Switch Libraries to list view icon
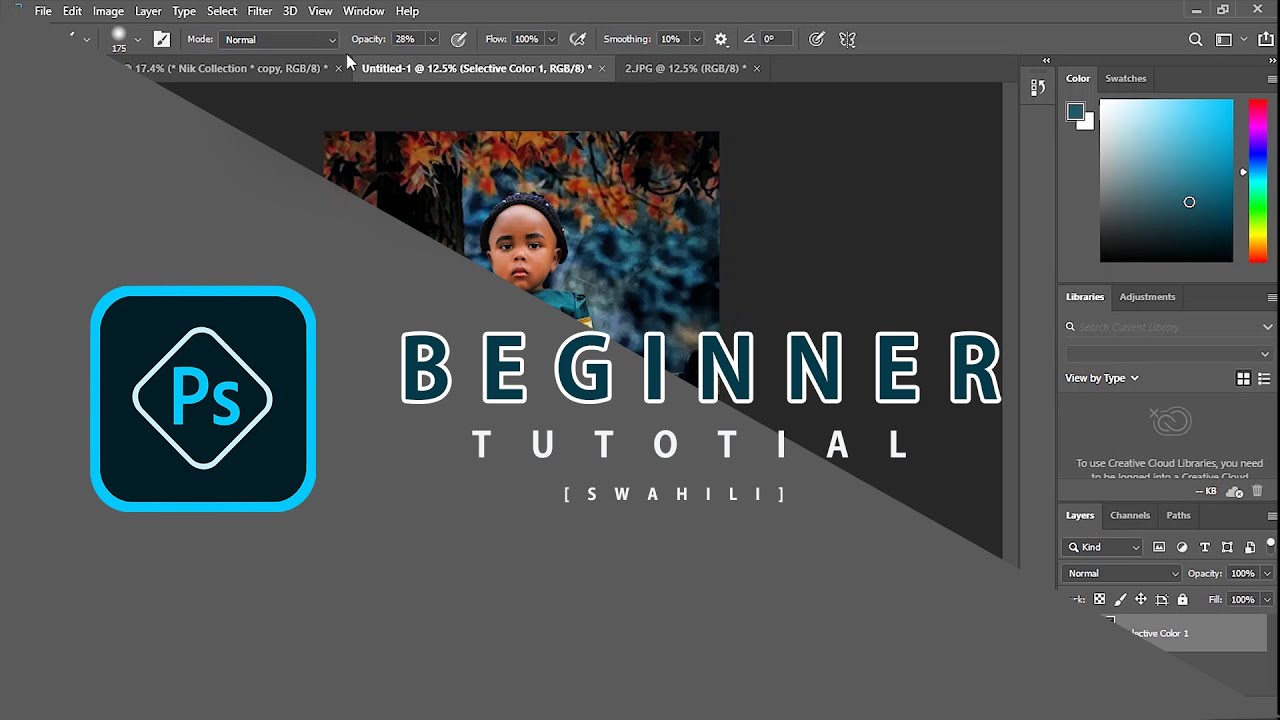The height and width of the screenshot is (720, 1280). (1264, 378)
